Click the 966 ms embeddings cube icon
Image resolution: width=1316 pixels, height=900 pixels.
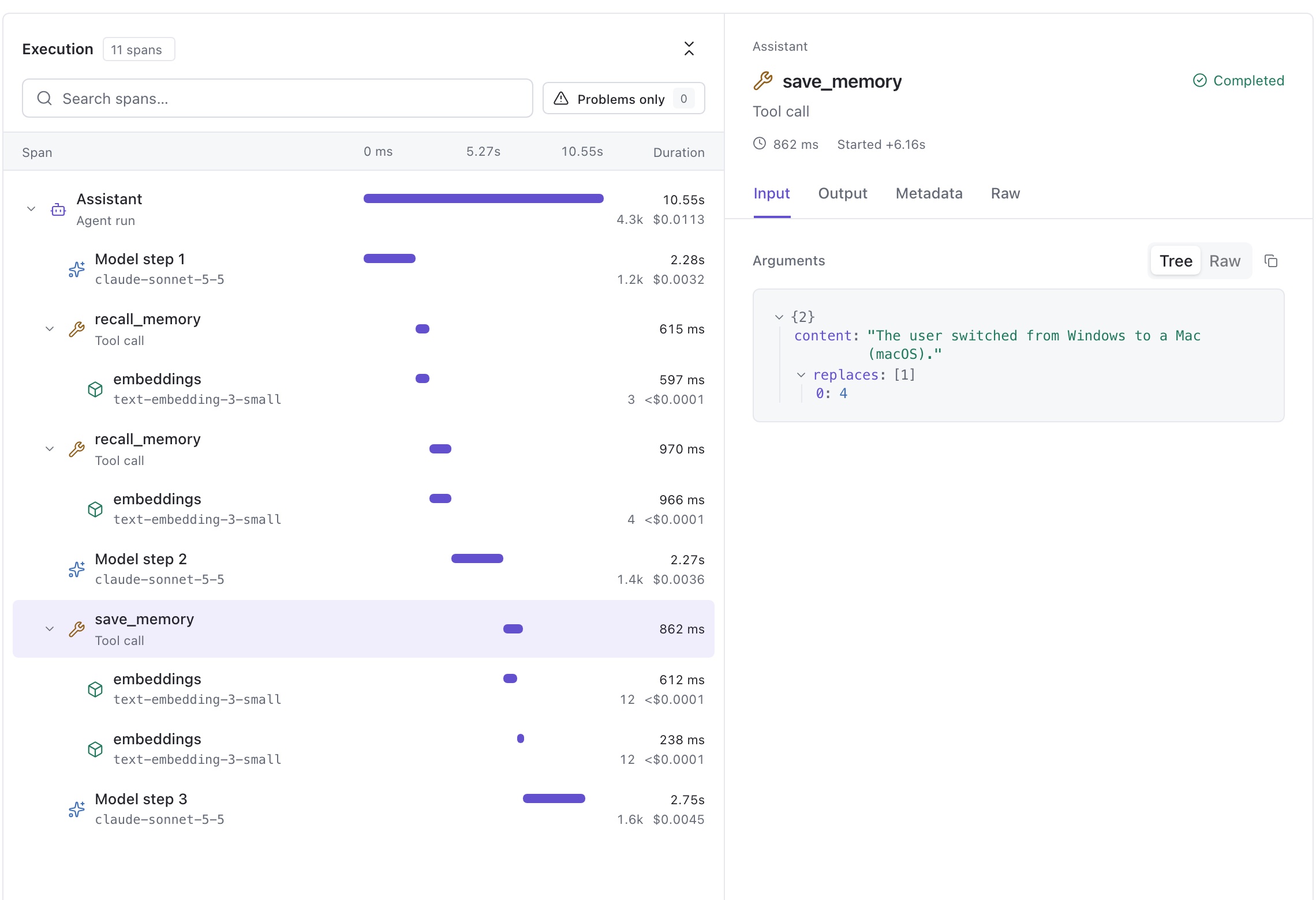[95, 509]
